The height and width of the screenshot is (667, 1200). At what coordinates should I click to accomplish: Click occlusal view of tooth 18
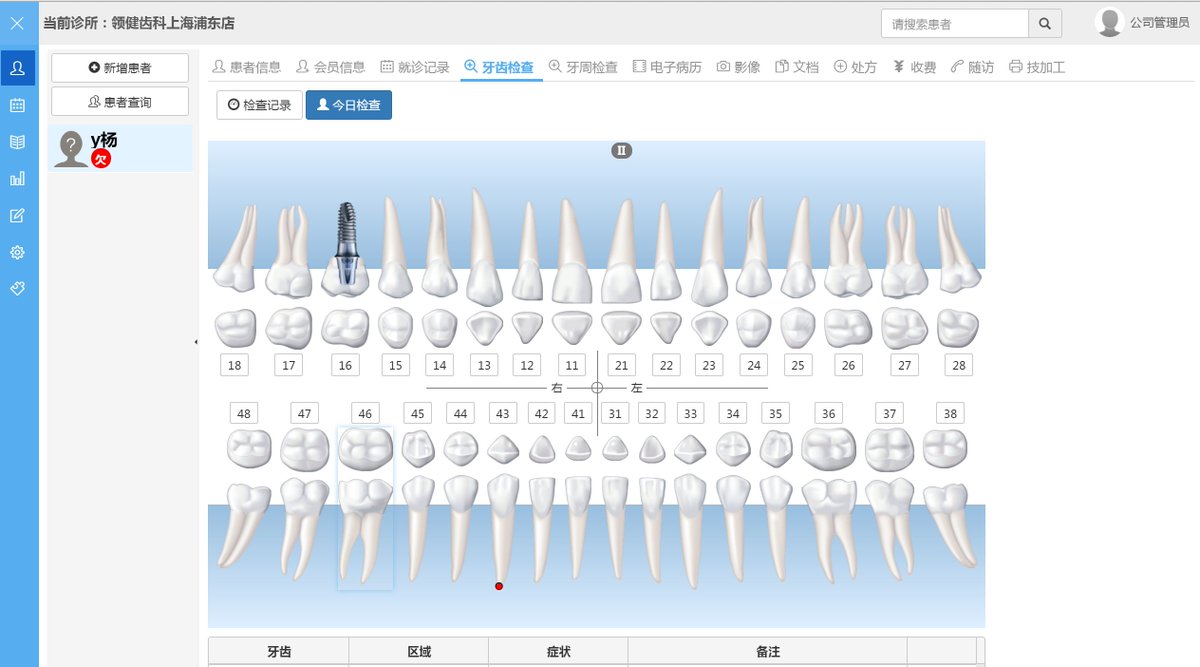click(235, 328)
